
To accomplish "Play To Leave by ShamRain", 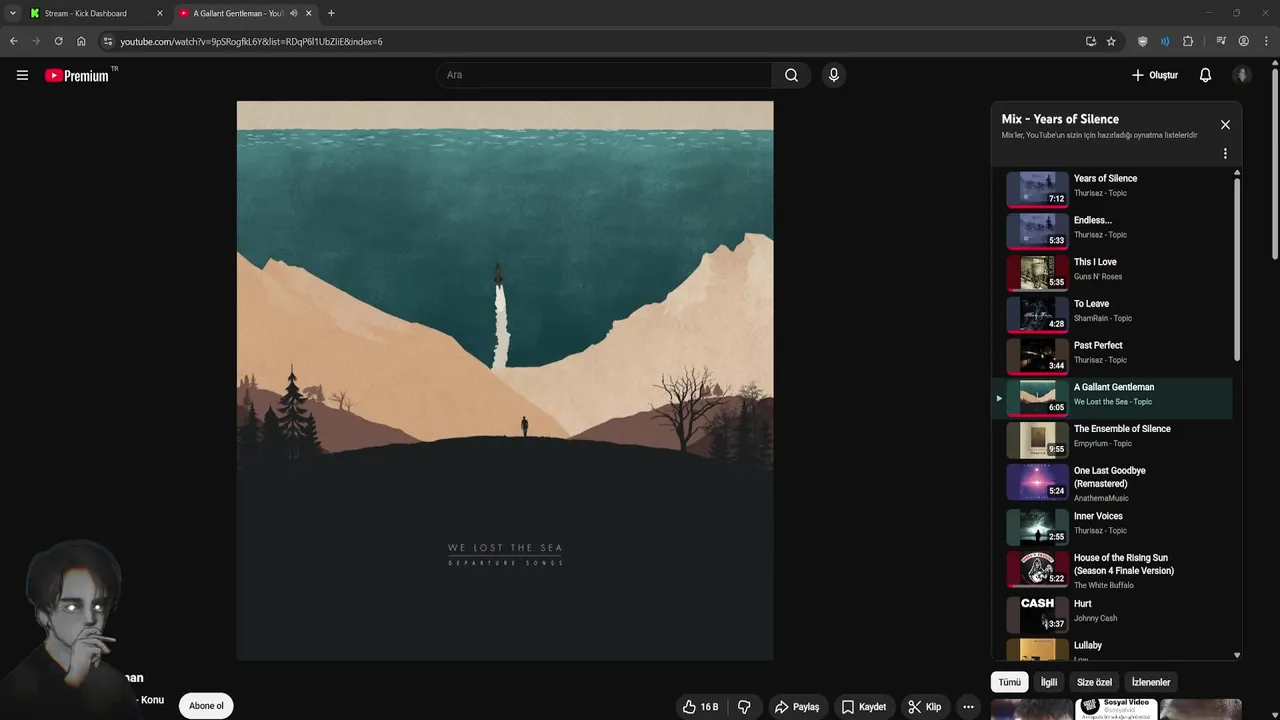I will [x=1112, y=315].
